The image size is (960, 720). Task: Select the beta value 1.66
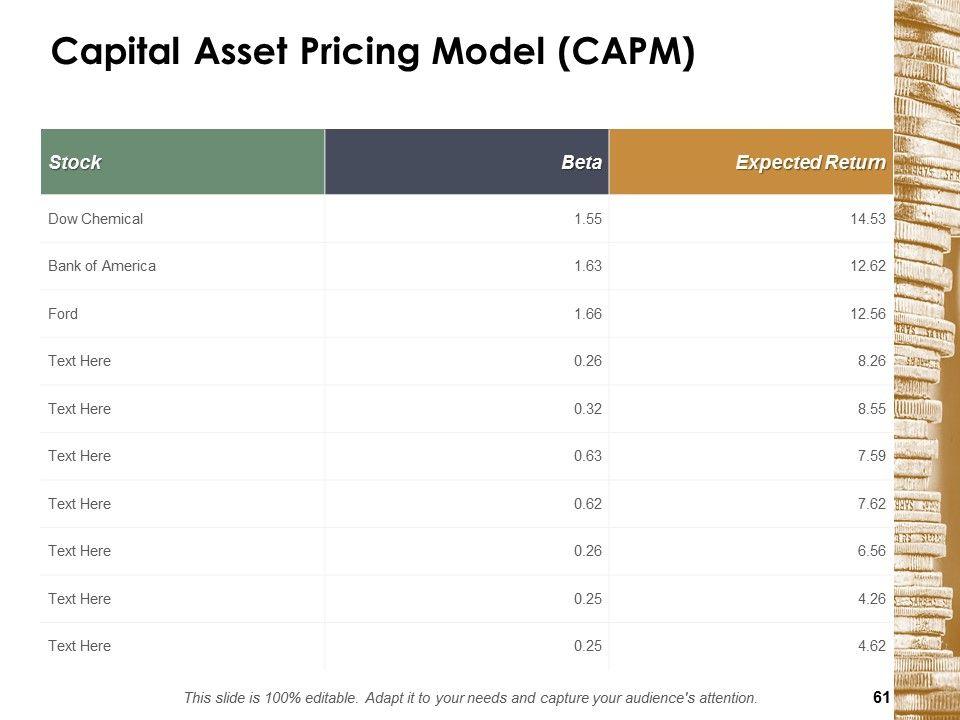587,313
